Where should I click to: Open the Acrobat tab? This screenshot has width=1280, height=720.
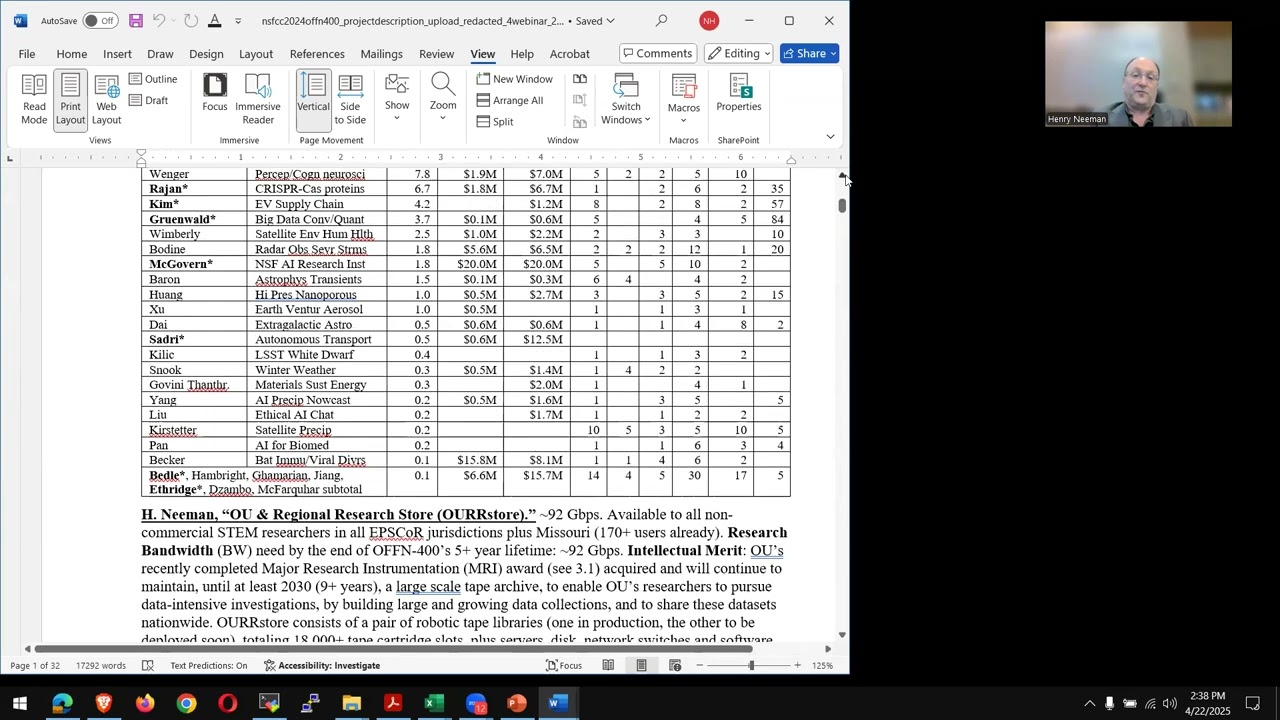569,54
